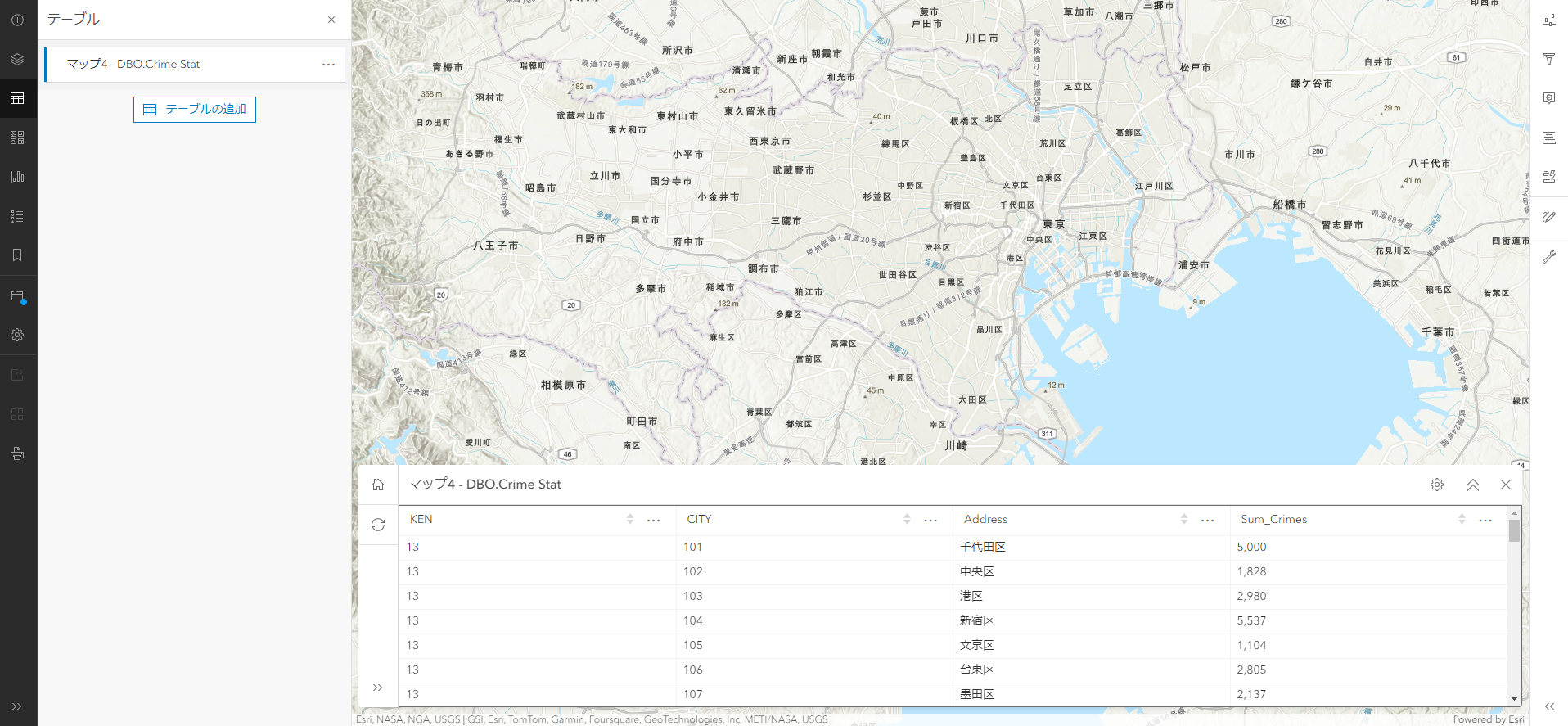Viewport: 1568px width, 726px height.
Task: Click the CITY column header
Action: pyautogui.click(x=699, y=519)
